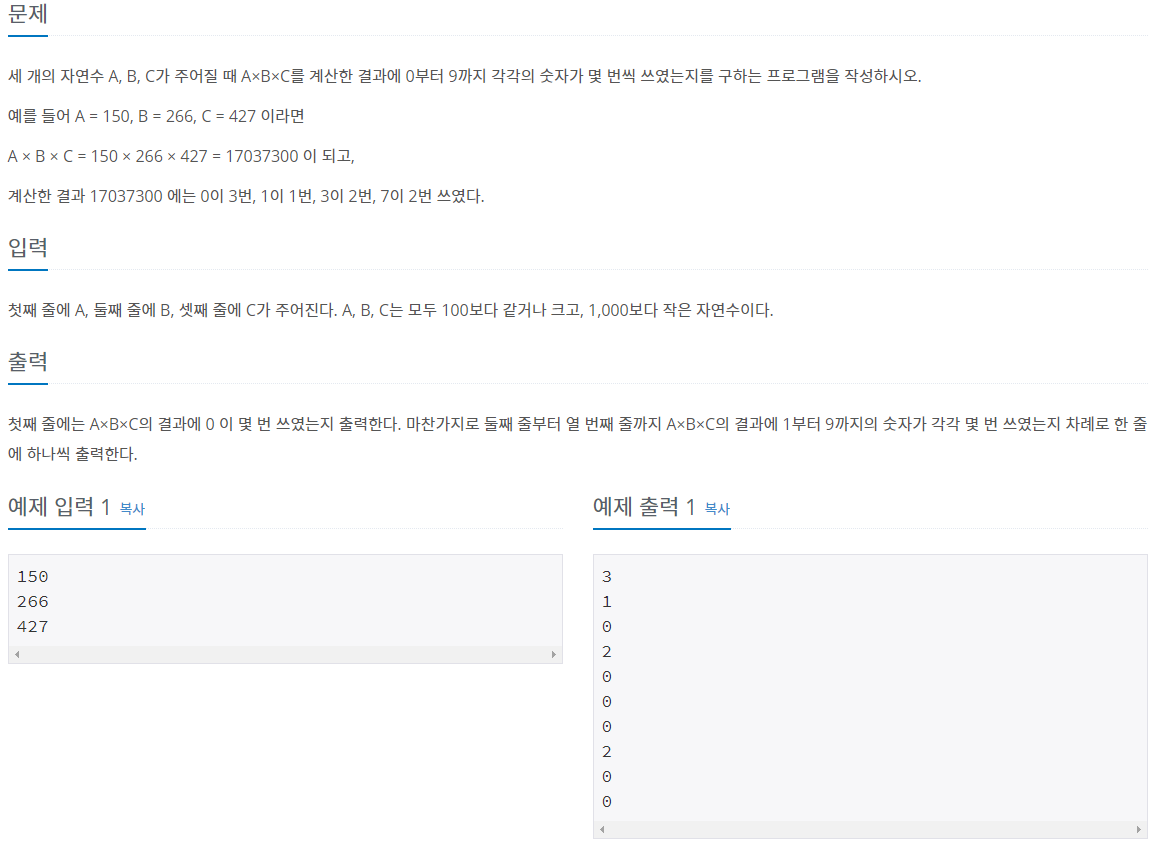Click the 복사 link beside 예제 출력 1

pos(717,509)
